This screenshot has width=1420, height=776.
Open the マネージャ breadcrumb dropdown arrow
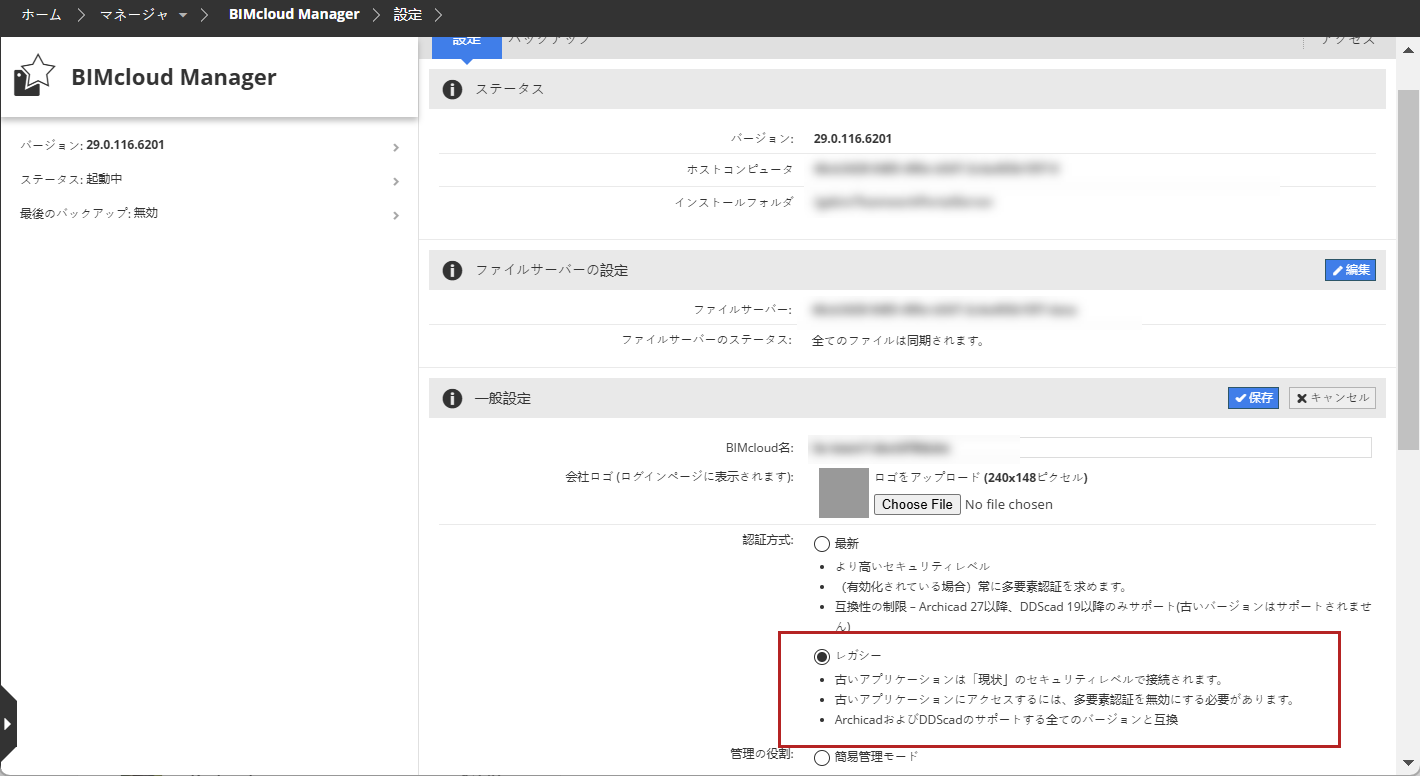point(183,15)
